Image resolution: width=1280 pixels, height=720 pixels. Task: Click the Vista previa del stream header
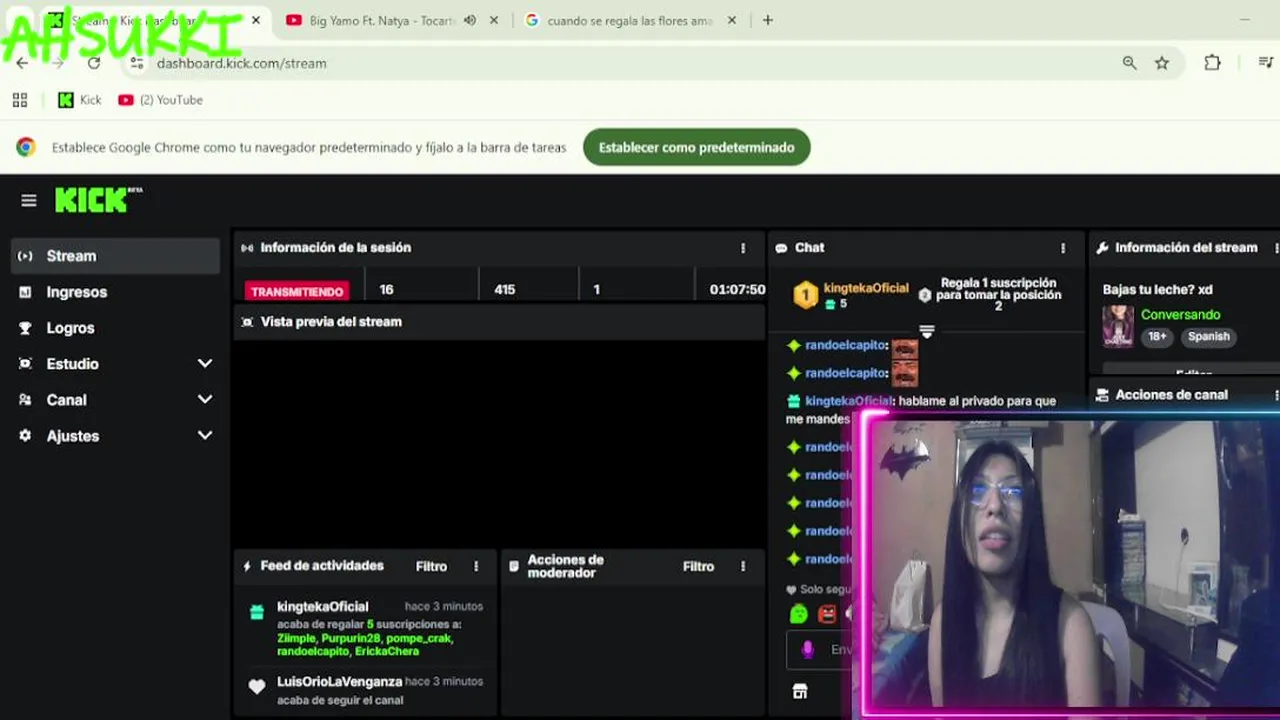(x=499, y=322)
